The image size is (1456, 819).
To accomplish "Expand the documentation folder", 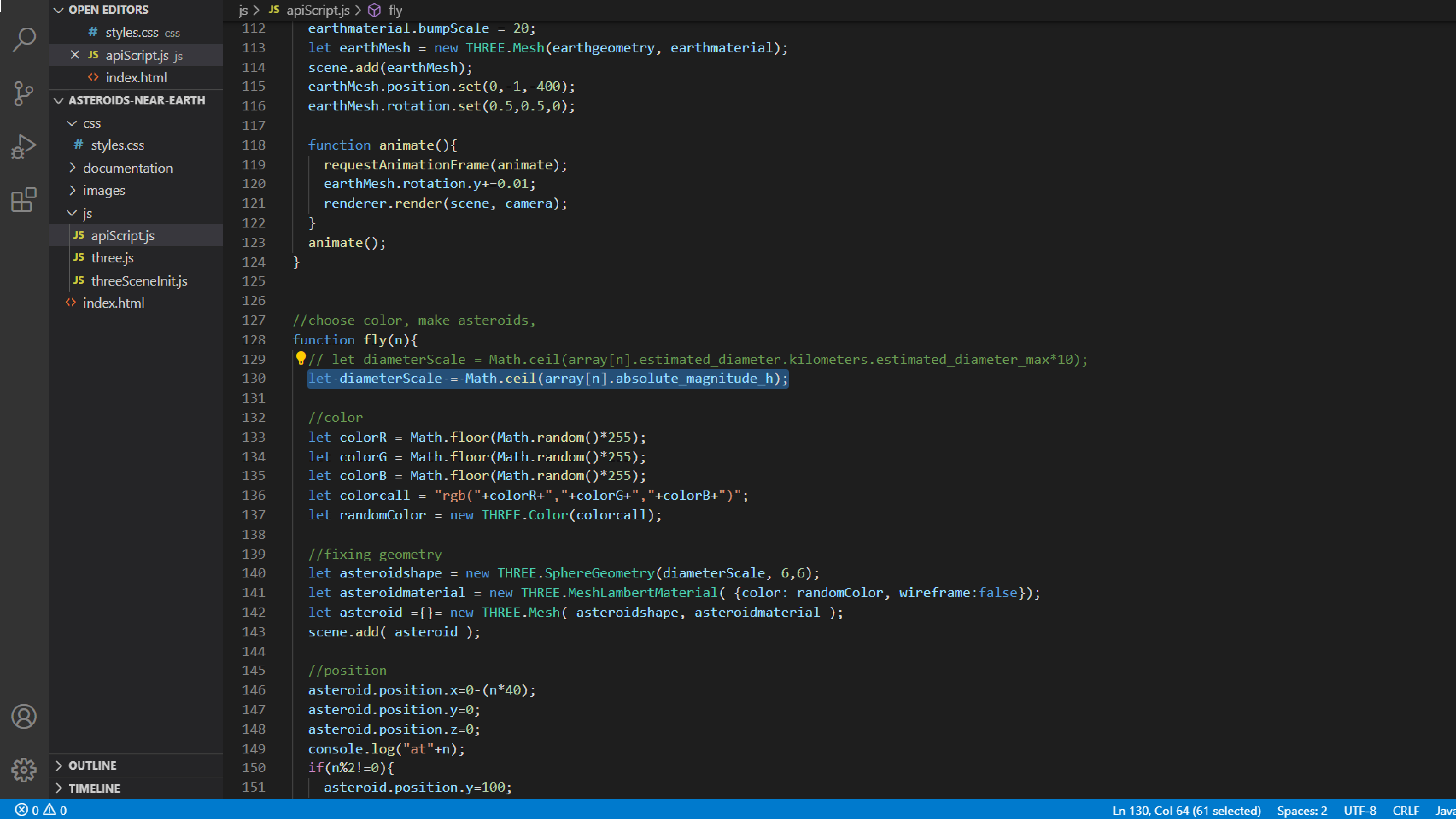I will tap(128, 168).
